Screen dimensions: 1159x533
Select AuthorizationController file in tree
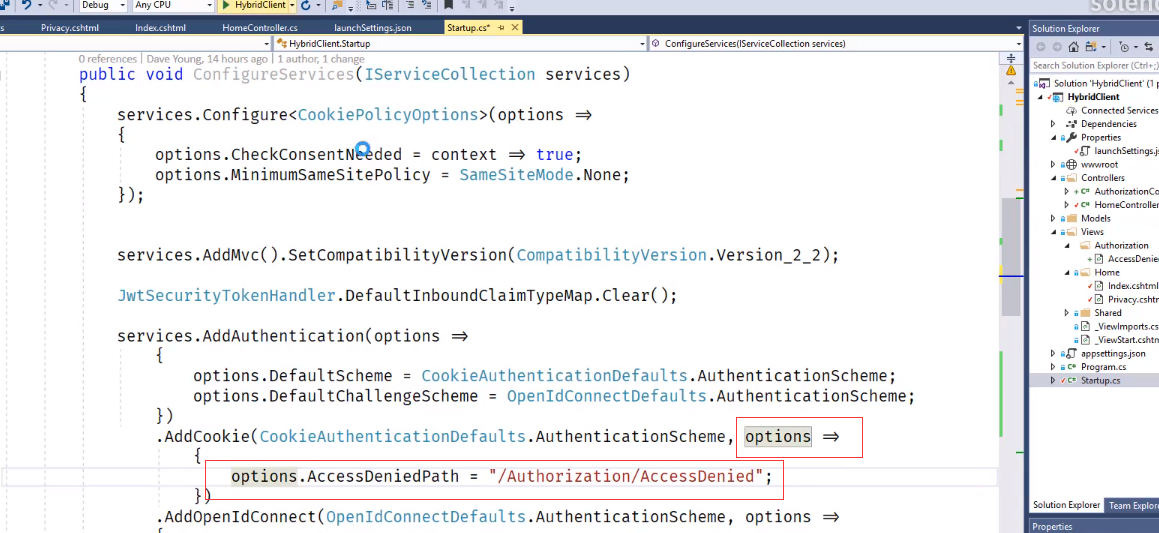(1126, 191)
